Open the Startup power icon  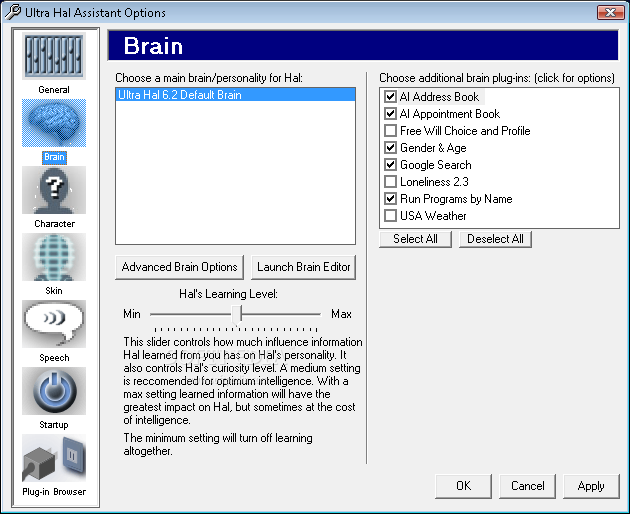click(x=54, y=391)
